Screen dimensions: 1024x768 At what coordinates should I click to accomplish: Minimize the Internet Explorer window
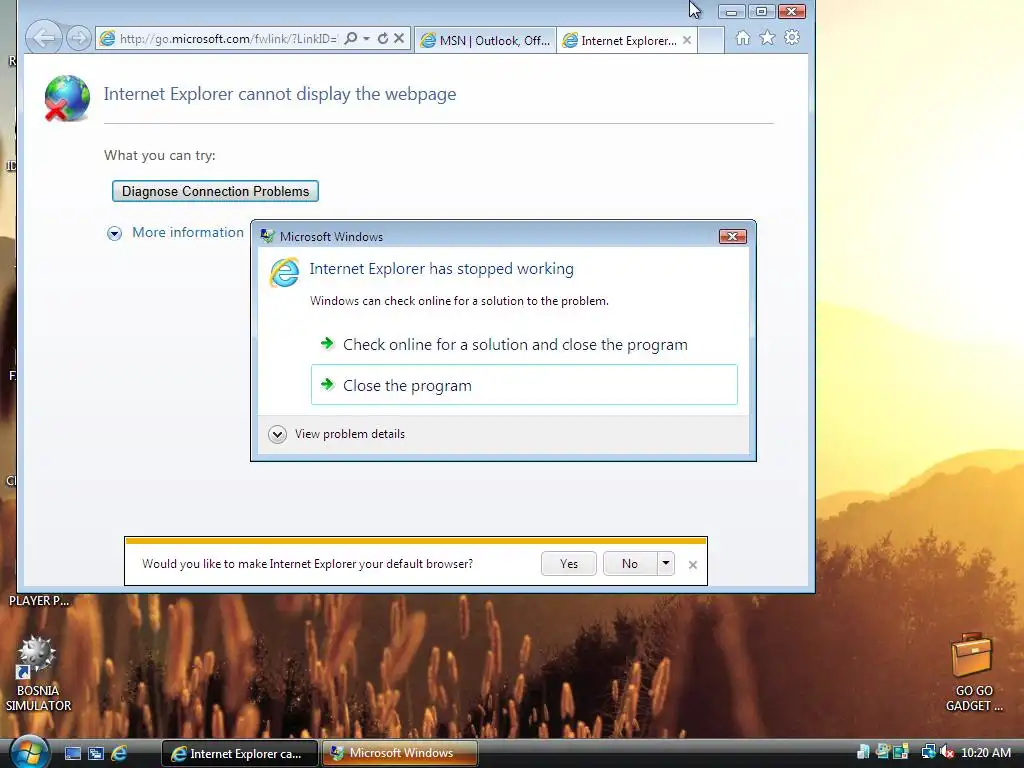click(731, 12)
